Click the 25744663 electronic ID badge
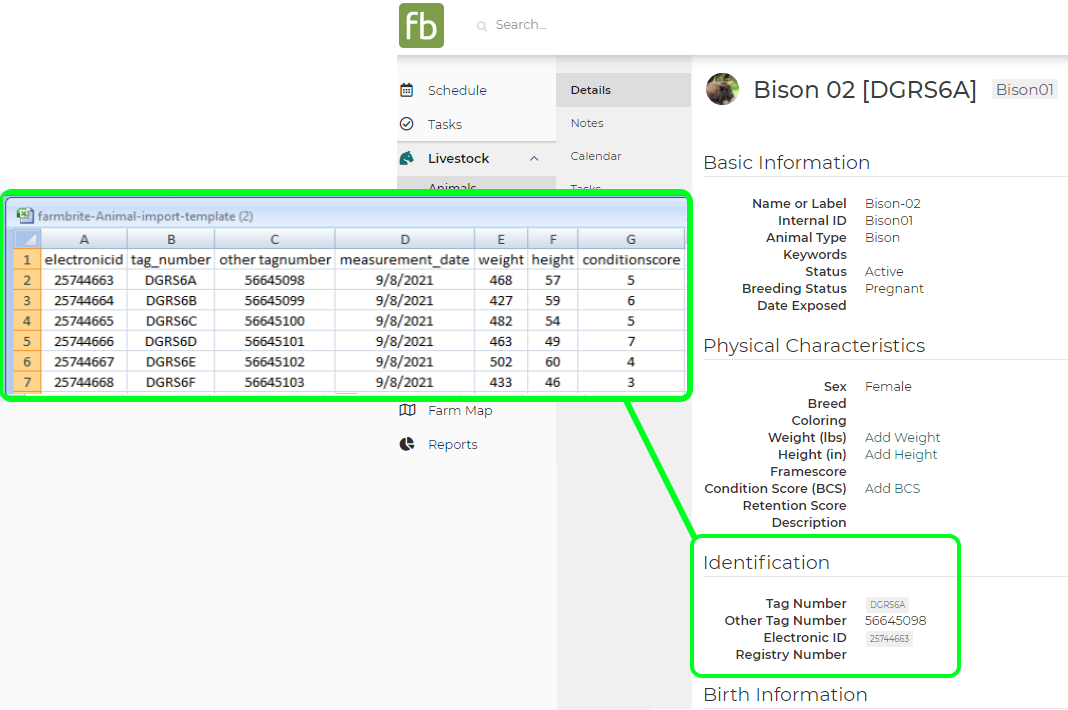 (x=889, y=638)
